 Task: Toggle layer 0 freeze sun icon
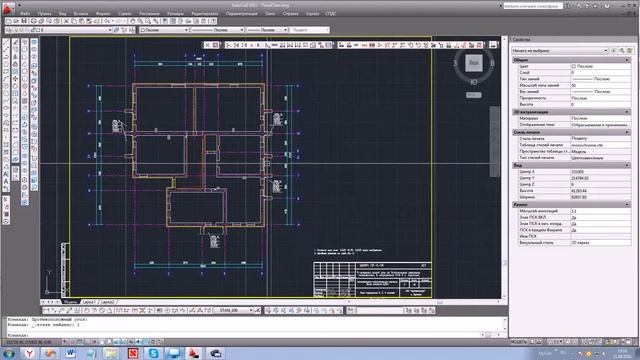coord(22,30)
